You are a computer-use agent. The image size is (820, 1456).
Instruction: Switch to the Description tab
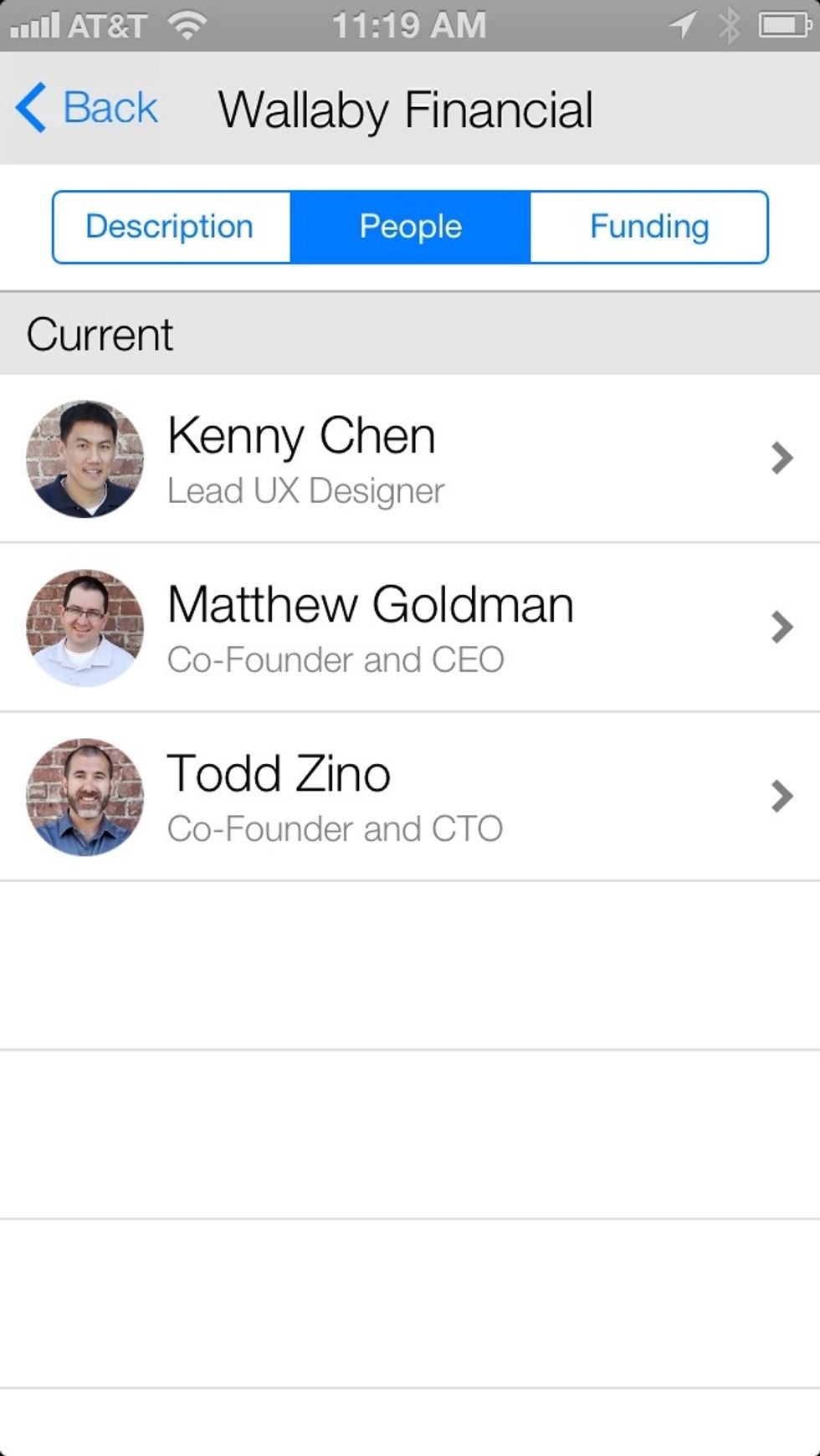170,226
